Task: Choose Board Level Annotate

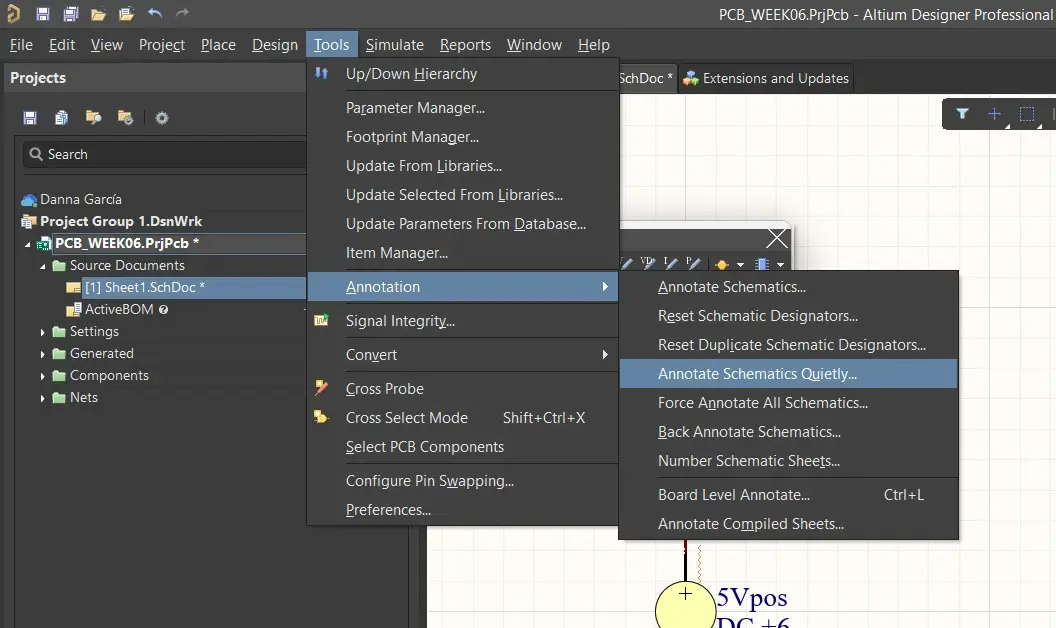Action: coord(788,495)
